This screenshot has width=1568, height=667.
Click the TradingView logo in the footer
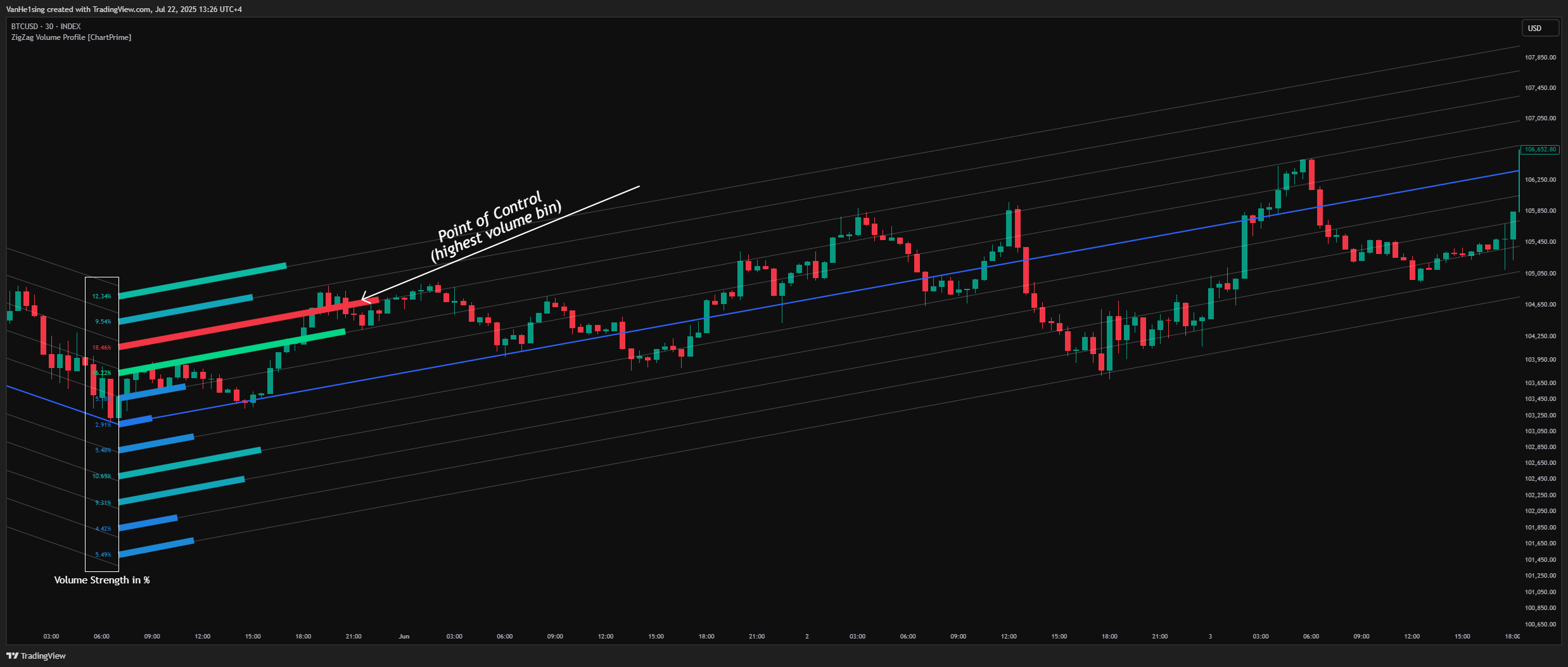click(36, 656)
